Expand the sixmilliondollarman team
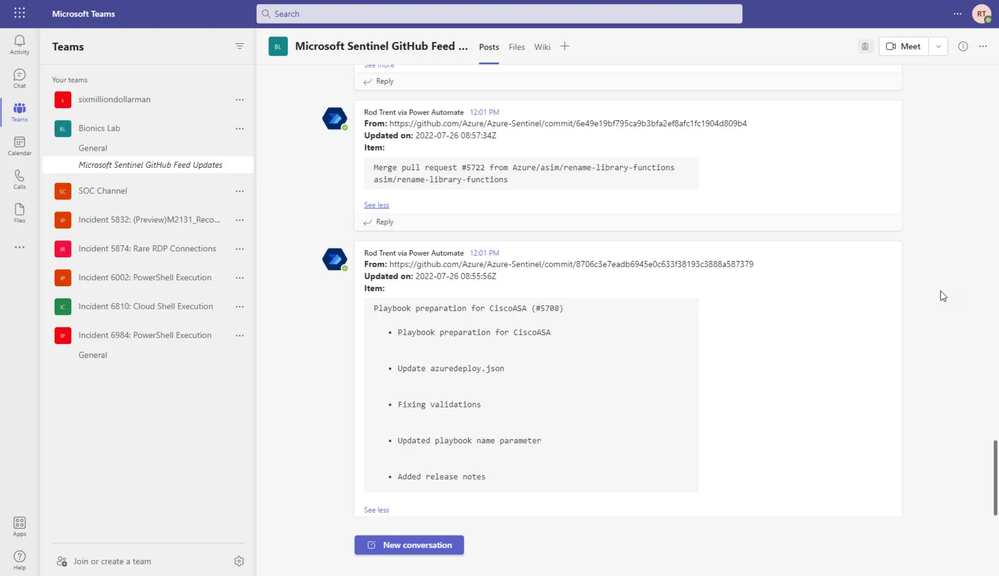Screen dimensions: 999x576 (x=115, y=99)
